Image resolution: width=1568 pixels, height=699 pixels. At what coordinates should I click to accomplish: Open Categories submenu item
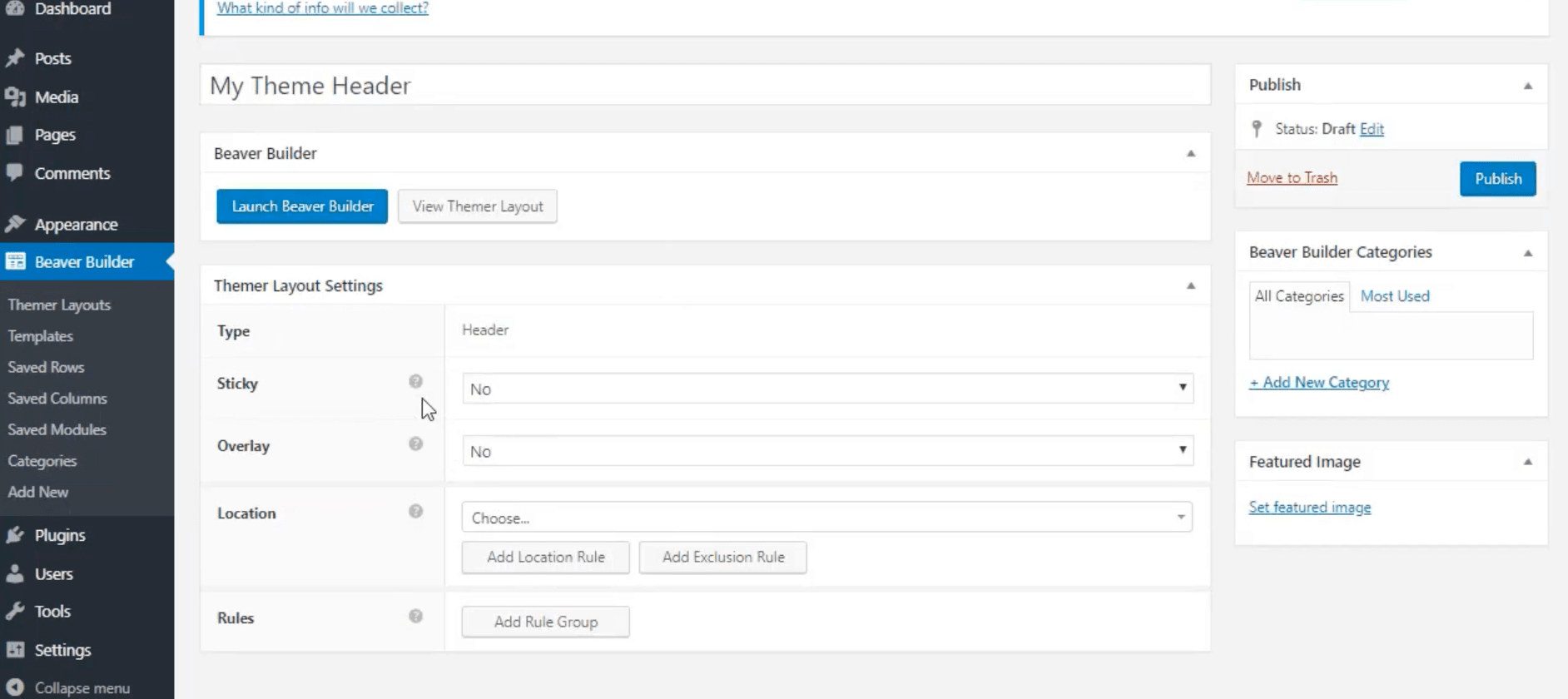42,461
